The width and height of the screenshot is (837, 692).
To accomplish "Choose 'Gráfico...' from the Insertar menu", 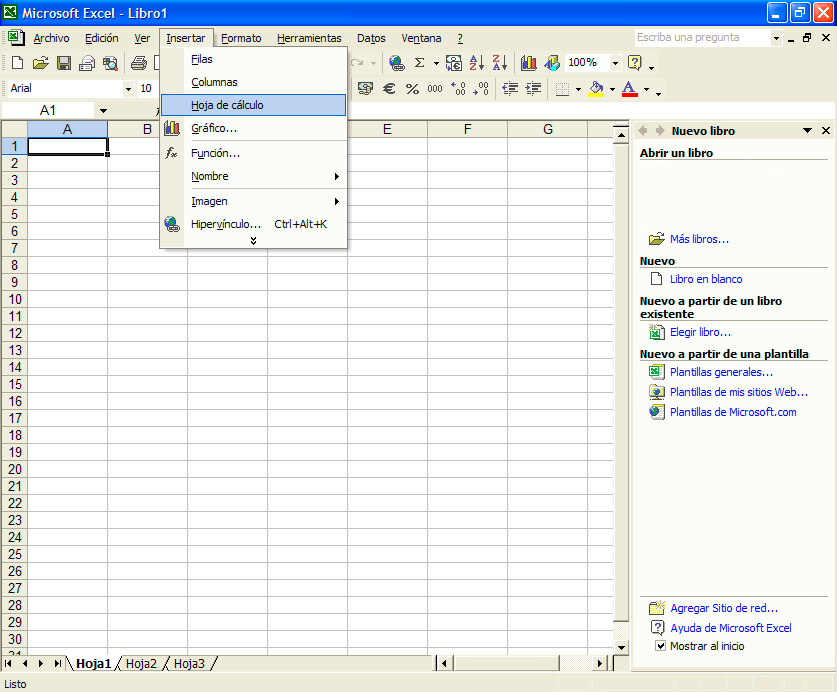I will 254,128.
